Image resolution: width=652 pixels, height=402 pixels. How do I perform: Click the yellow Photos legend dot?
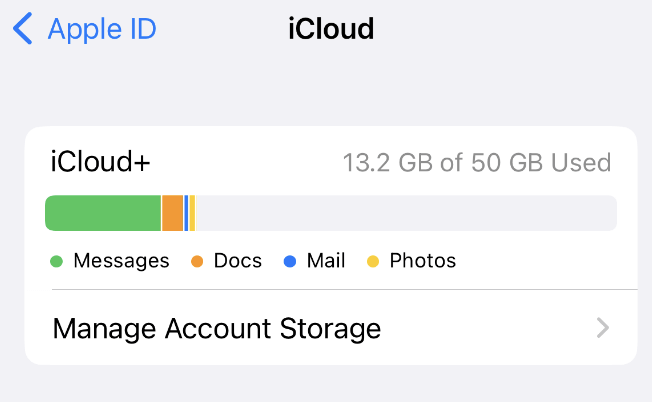(x=373, y=261)
